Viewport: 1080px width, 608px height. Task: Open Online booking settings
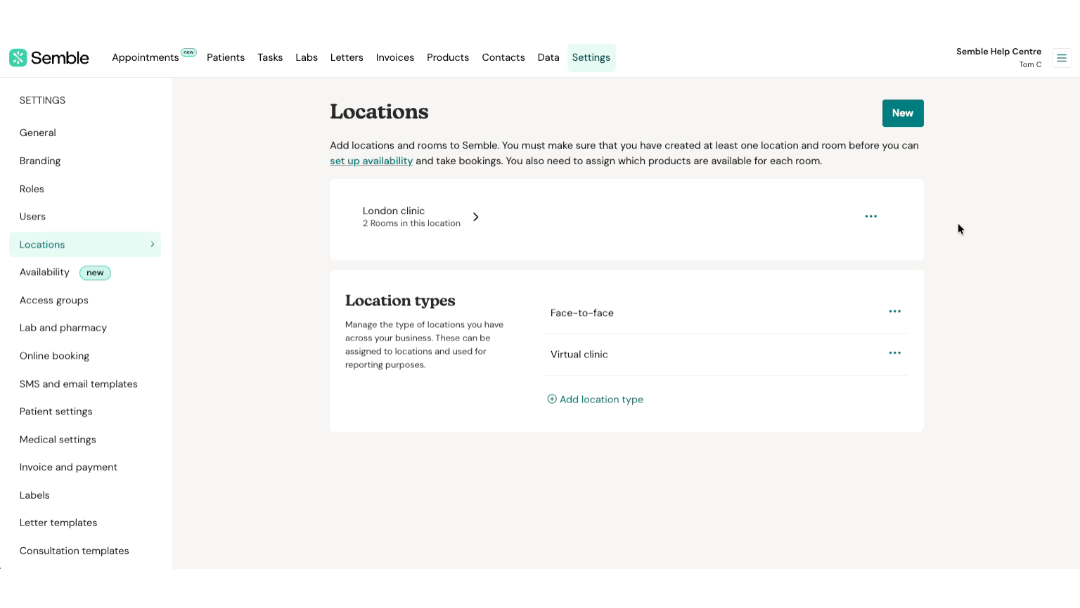tap(54, 356)
